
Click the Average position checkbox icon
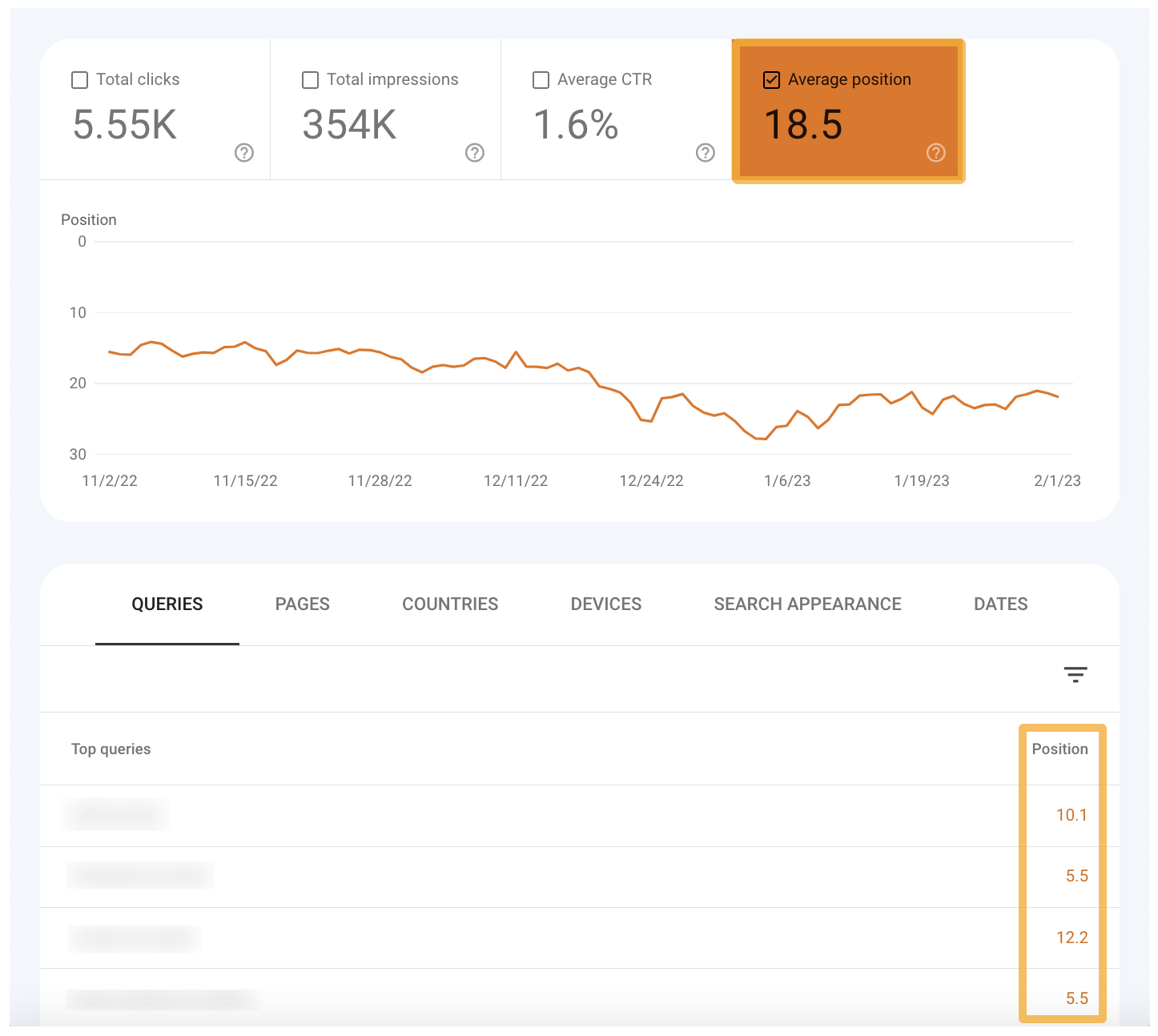coord(770,79)
